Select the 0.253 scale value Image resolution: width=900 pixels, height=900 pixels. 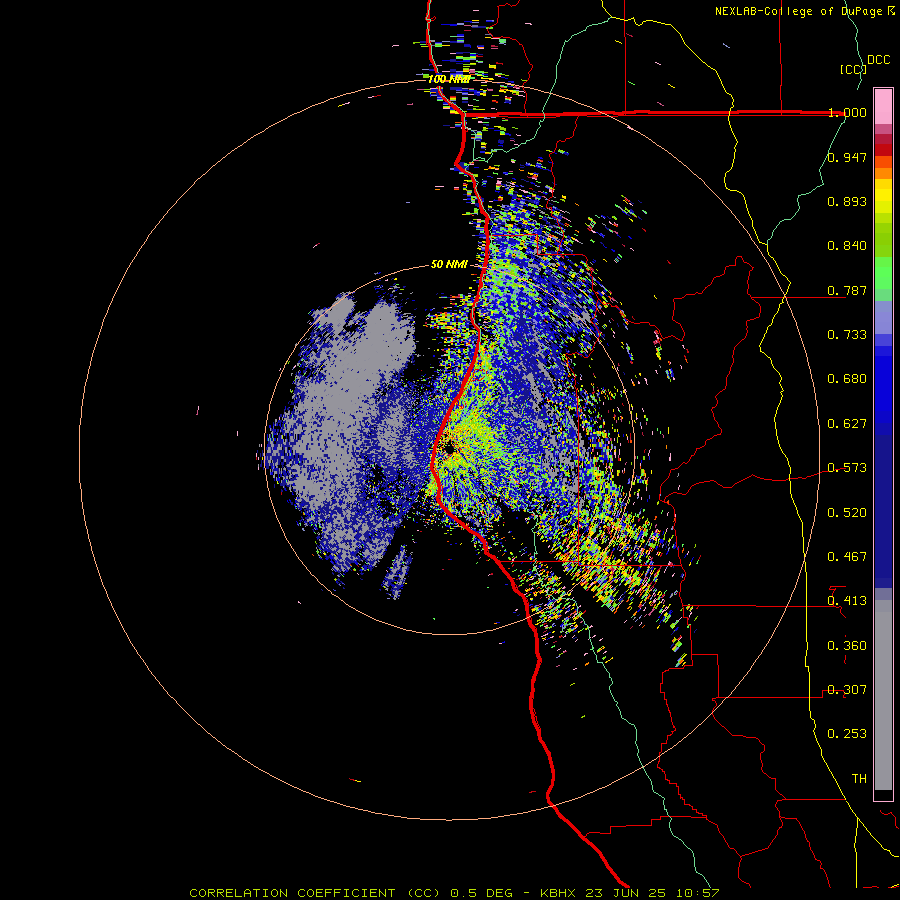click(847, 734)
